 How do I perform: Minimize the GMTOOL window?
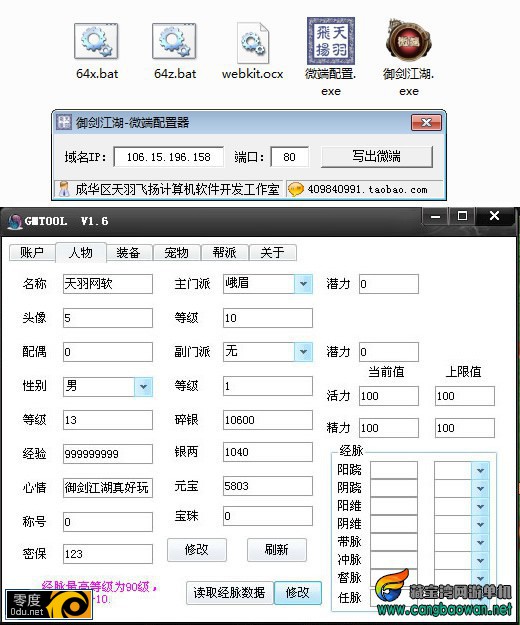click(x=435, y=216)
